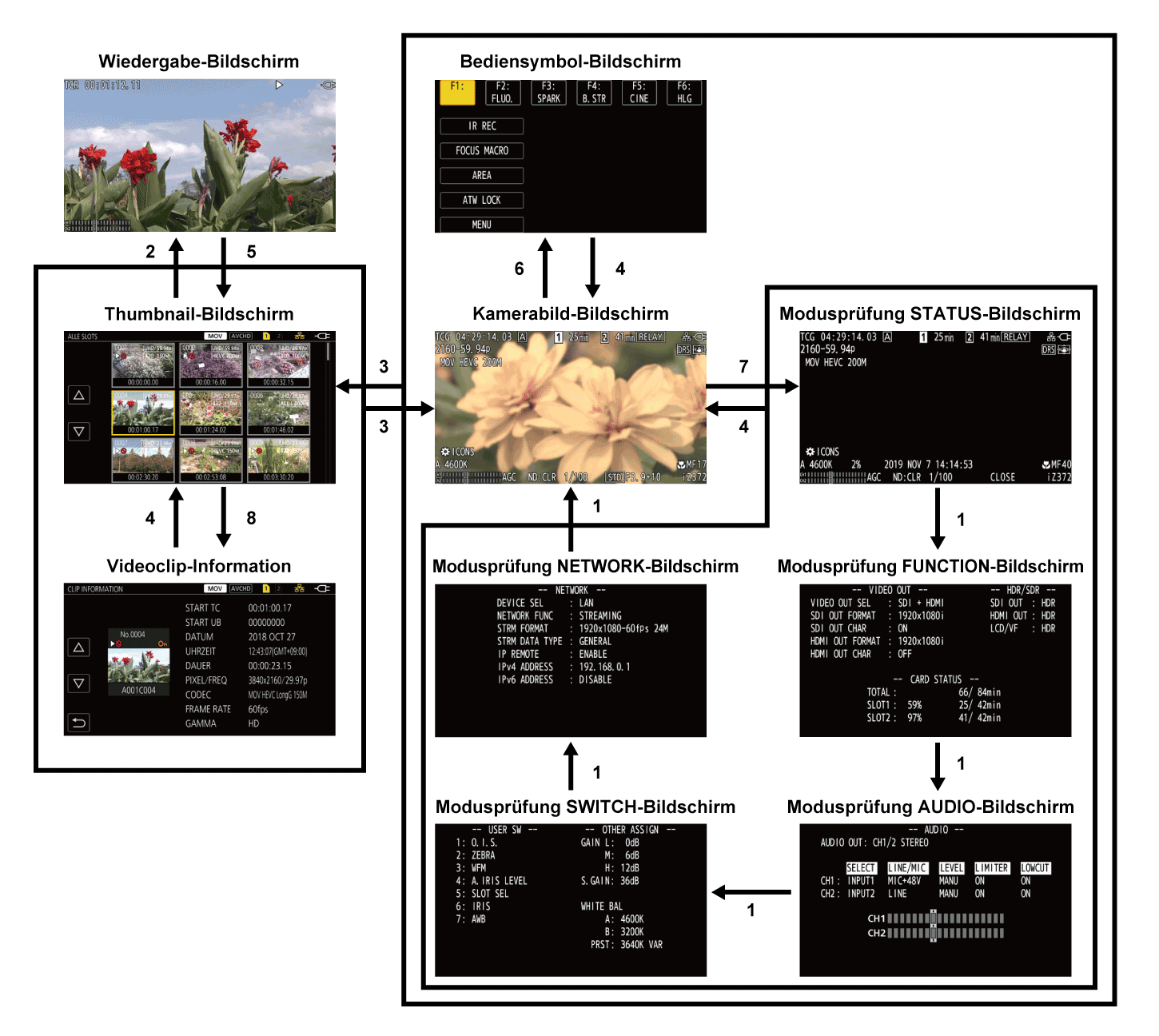1159x1036 pixels.
Task: Click the up arrow on the thumbnail screen
Action: click(78, 395)
